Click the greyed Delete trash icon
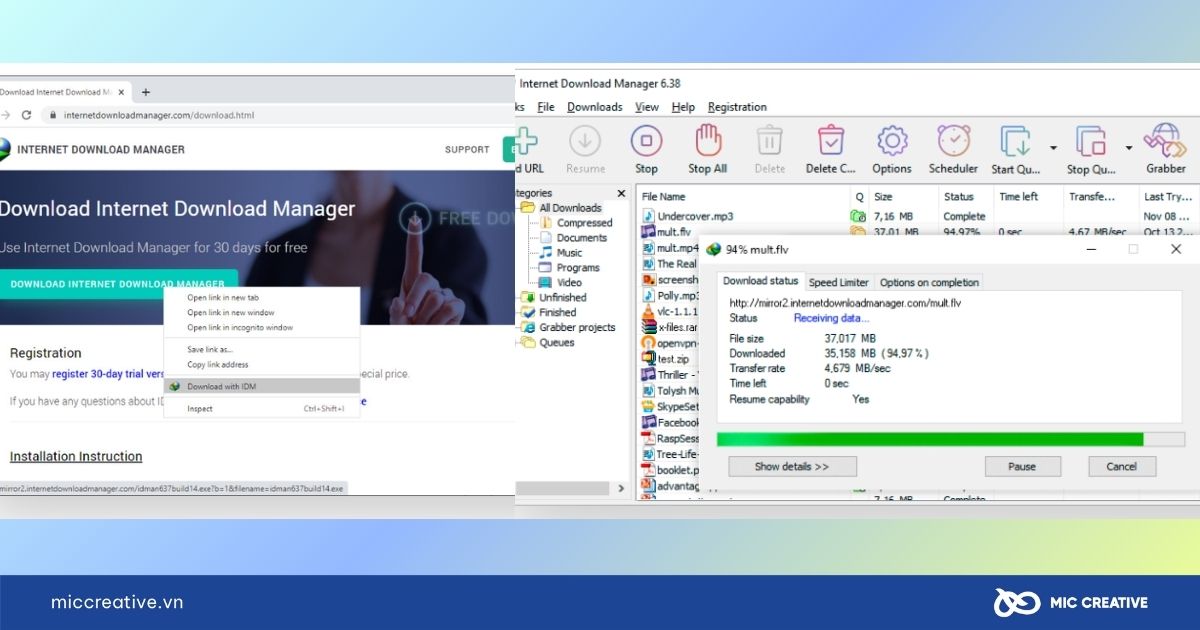 (x=769, y=141)
